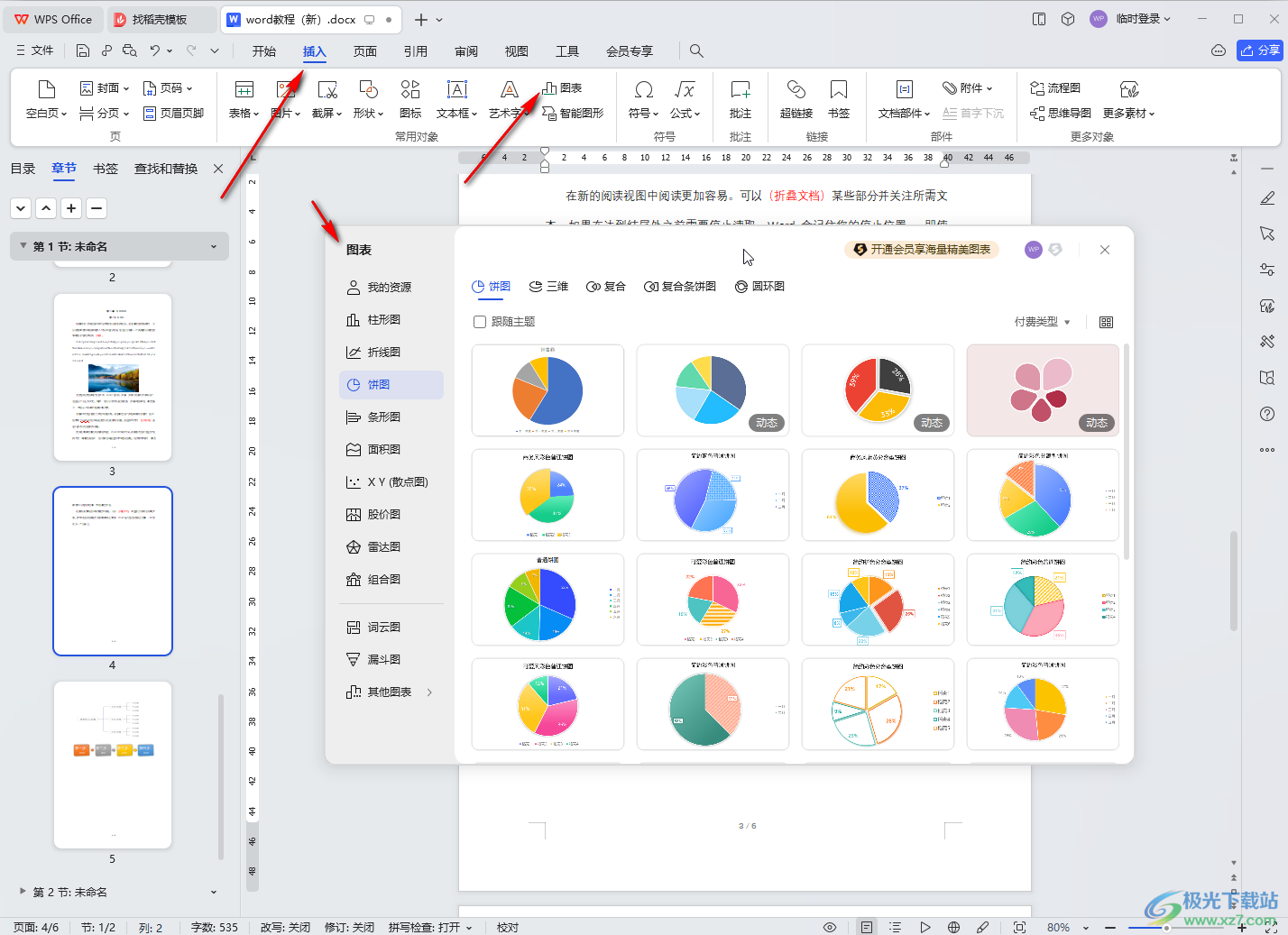
Task: Collapse 第 1 节 section header
Action: pyautogui.click(x=119, y=246)
